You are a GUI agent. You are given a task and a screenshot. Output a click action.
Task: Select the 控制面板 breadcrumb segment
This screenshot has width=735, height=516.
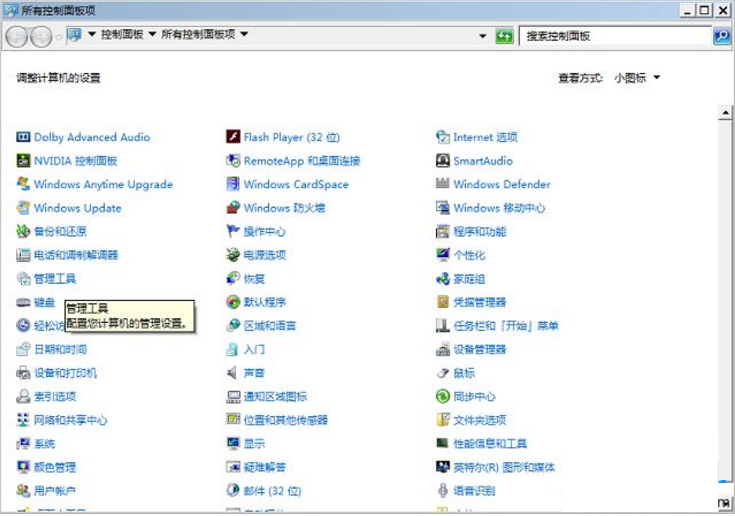click(122, 34)
